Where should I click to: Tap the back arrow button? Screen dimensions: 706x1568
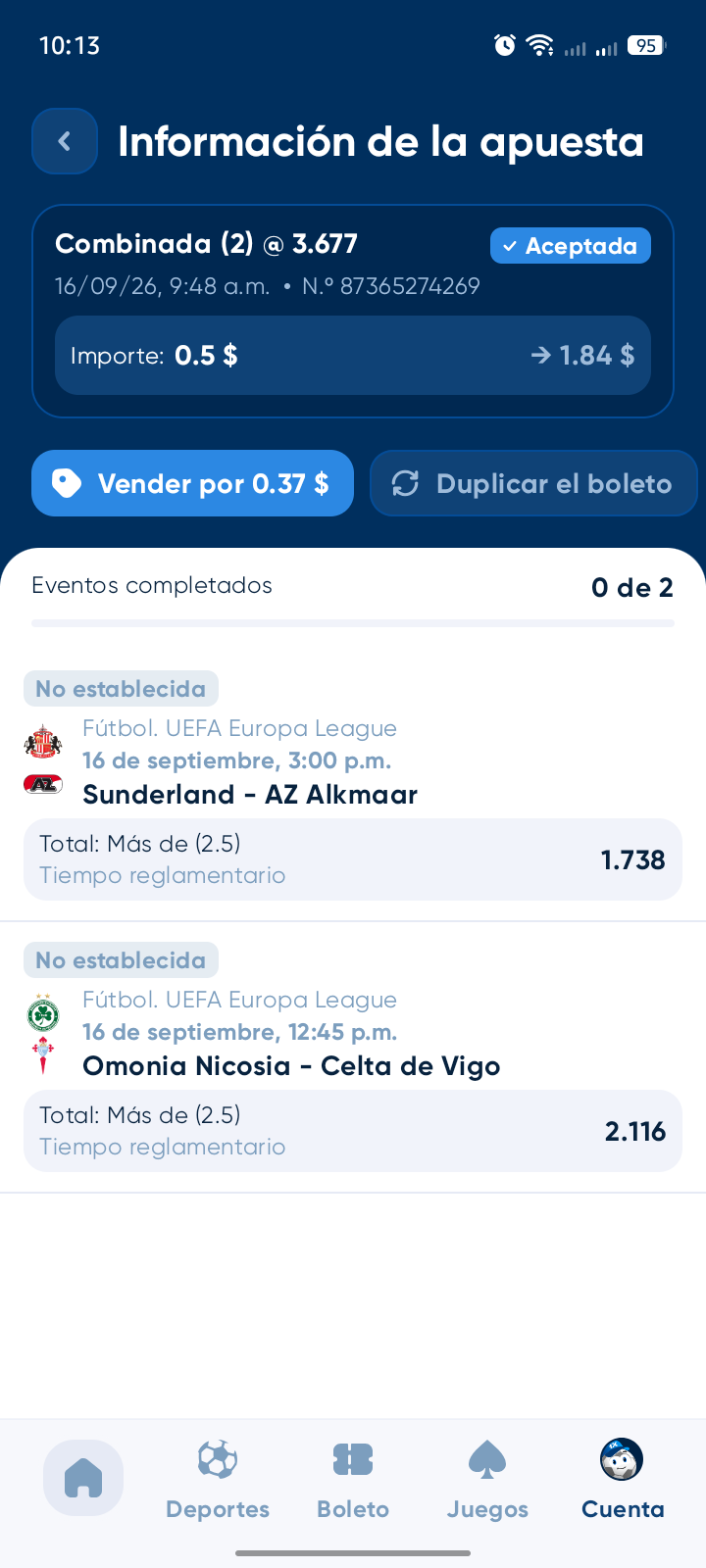pyautogui.click(x=65, y=141)
